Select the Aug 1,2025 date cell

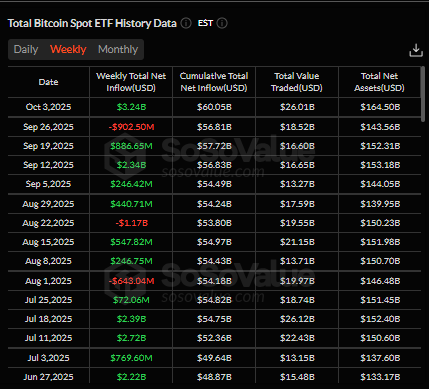click(49, 281)
